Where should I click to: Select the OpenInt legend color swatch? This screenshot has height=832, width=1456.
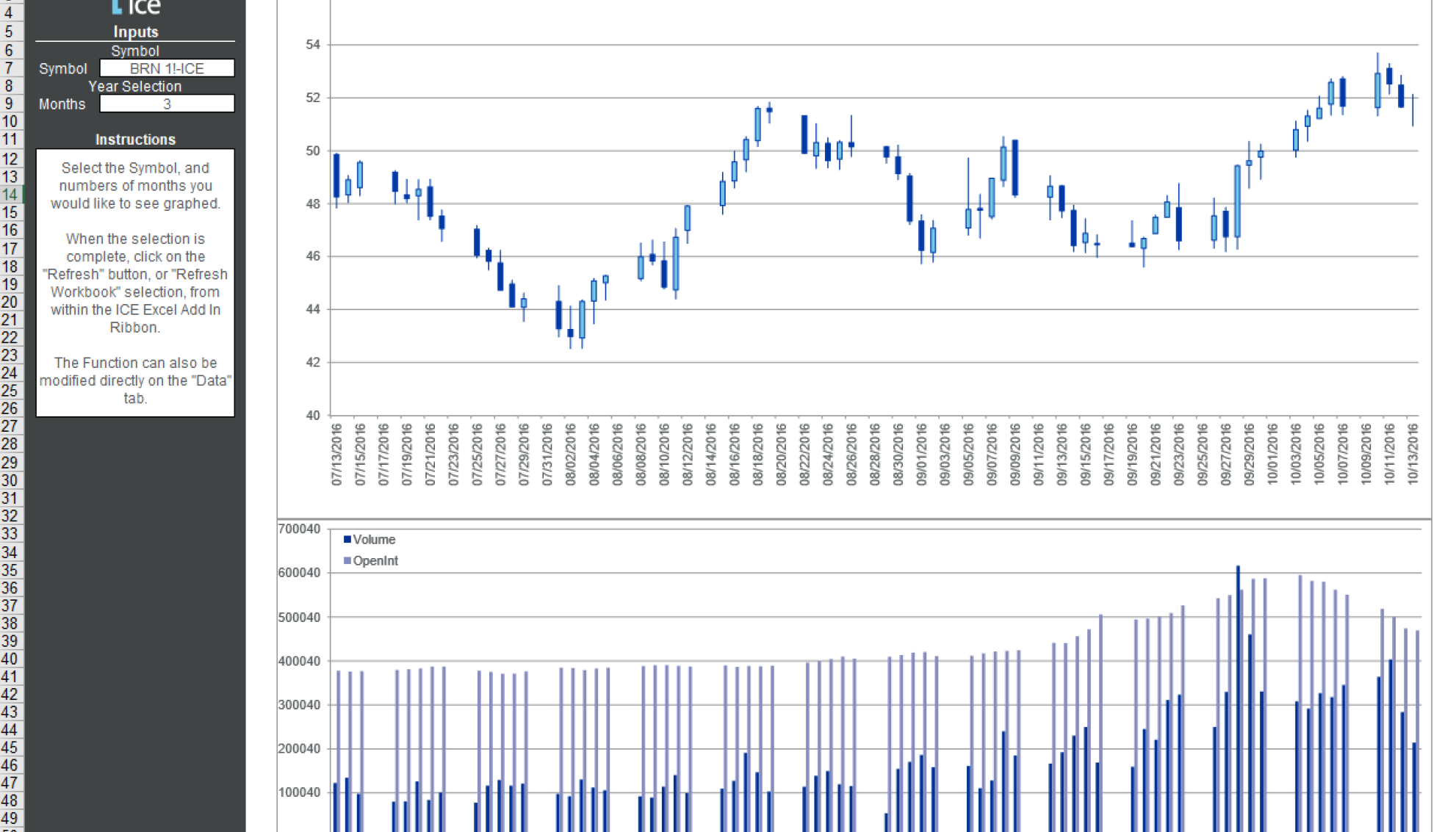click(347, 561)
